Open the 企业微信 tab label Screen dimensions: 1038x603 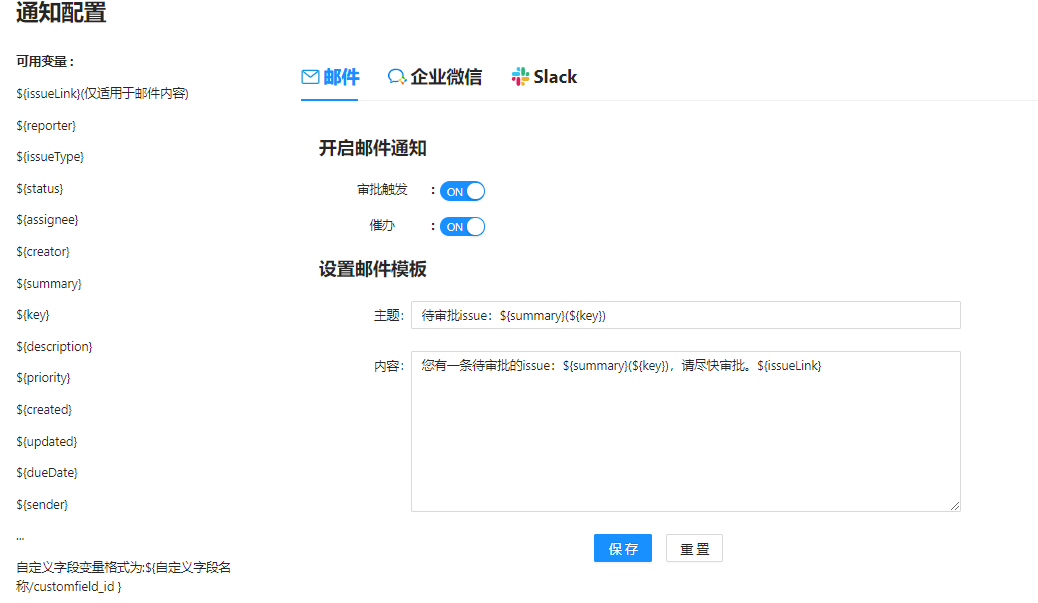tap(446, 77)
